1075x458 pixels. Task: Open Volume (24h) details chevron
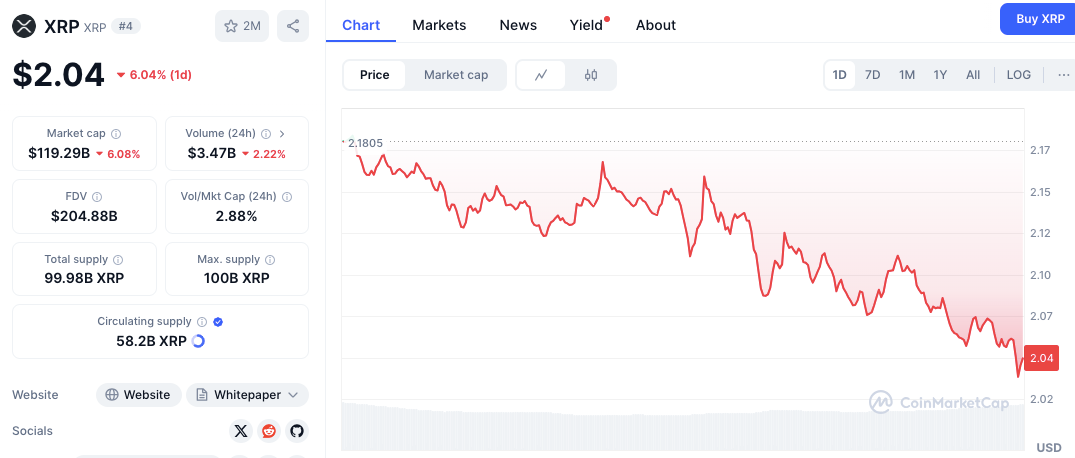coord(282,134)
